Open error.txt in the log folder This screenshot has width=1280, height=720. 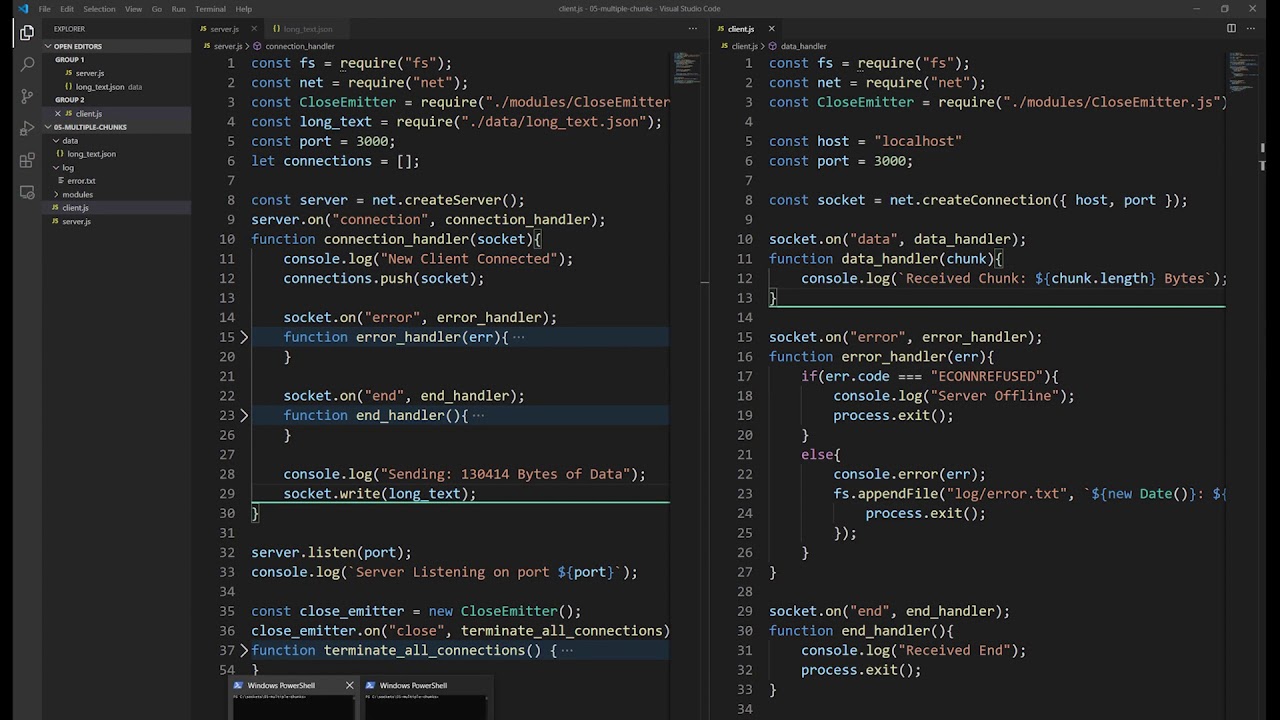tap(81, 181)
